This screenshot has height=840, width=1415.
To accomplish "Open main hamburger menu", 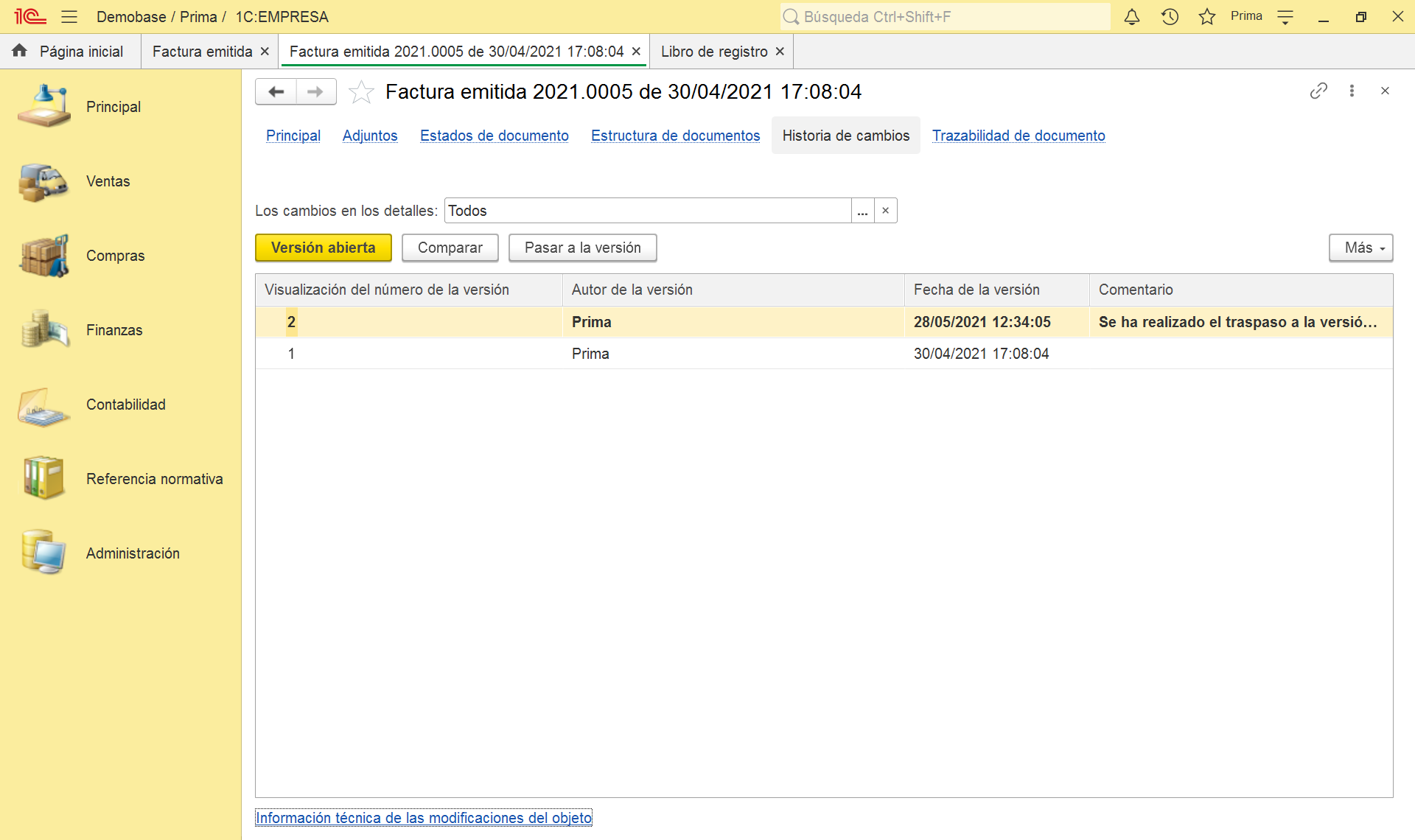I will (x=69, y=17).
